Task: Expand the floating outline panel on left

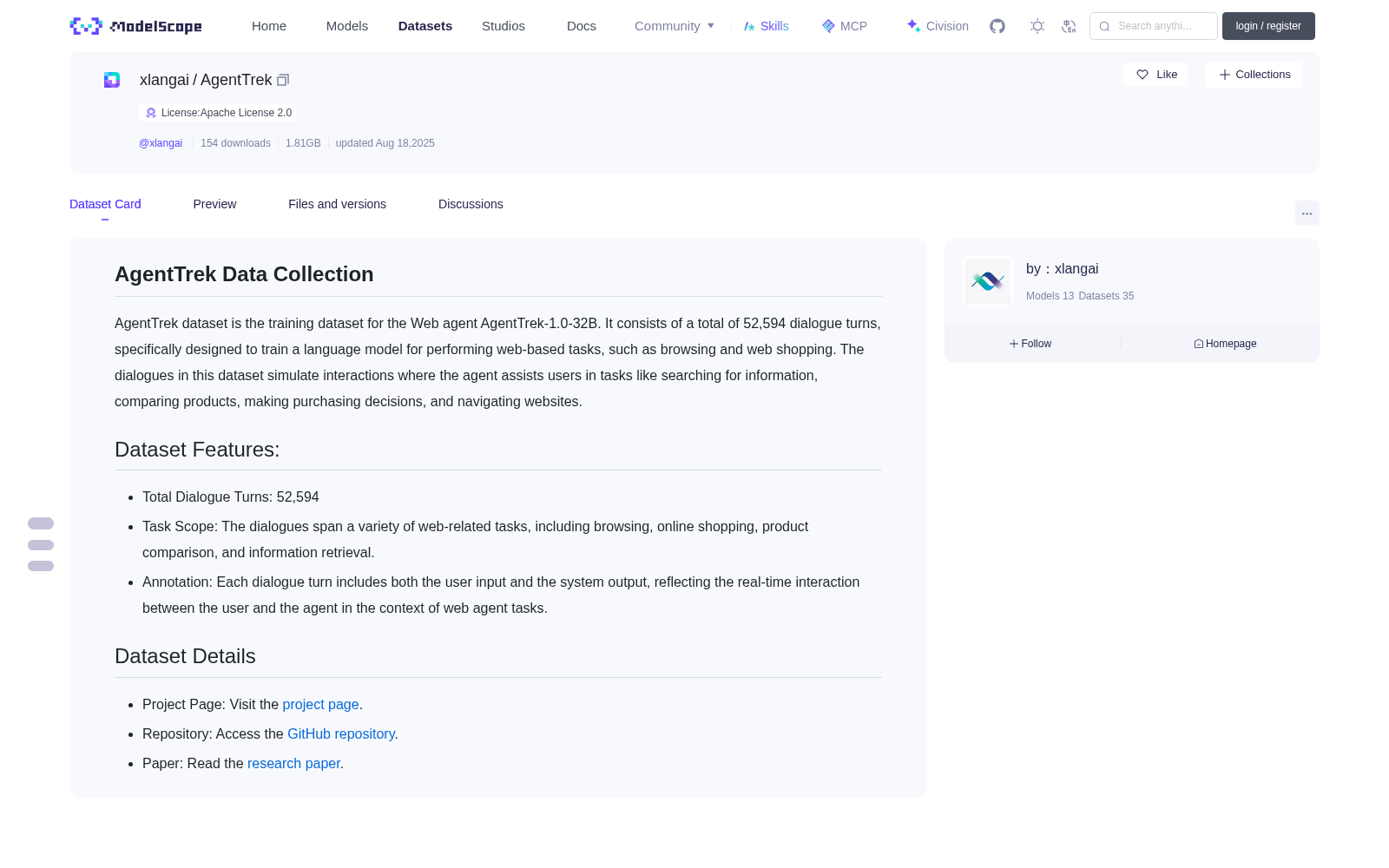Action: [41, 545]
